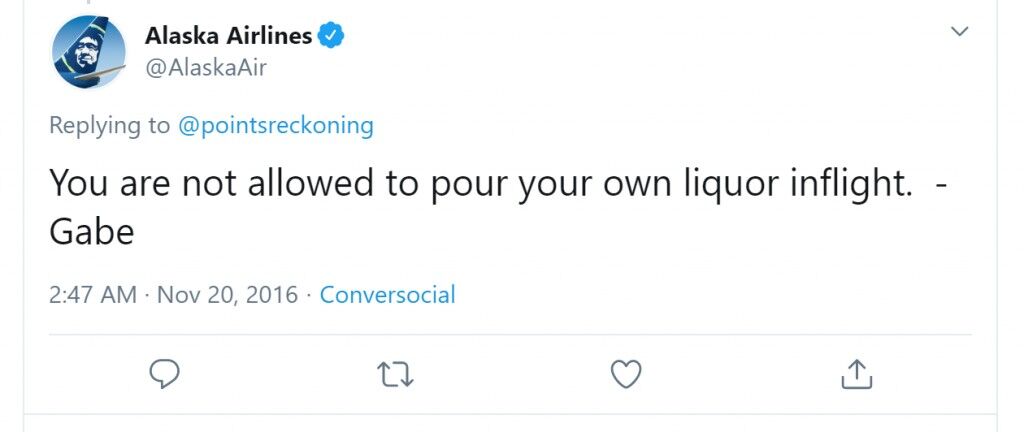Image resolution: width=1024 pixels, height=432 pixels.
Task: Open the tweet via 2:47 AM timestamp
Action: click(x=93, y=295)
